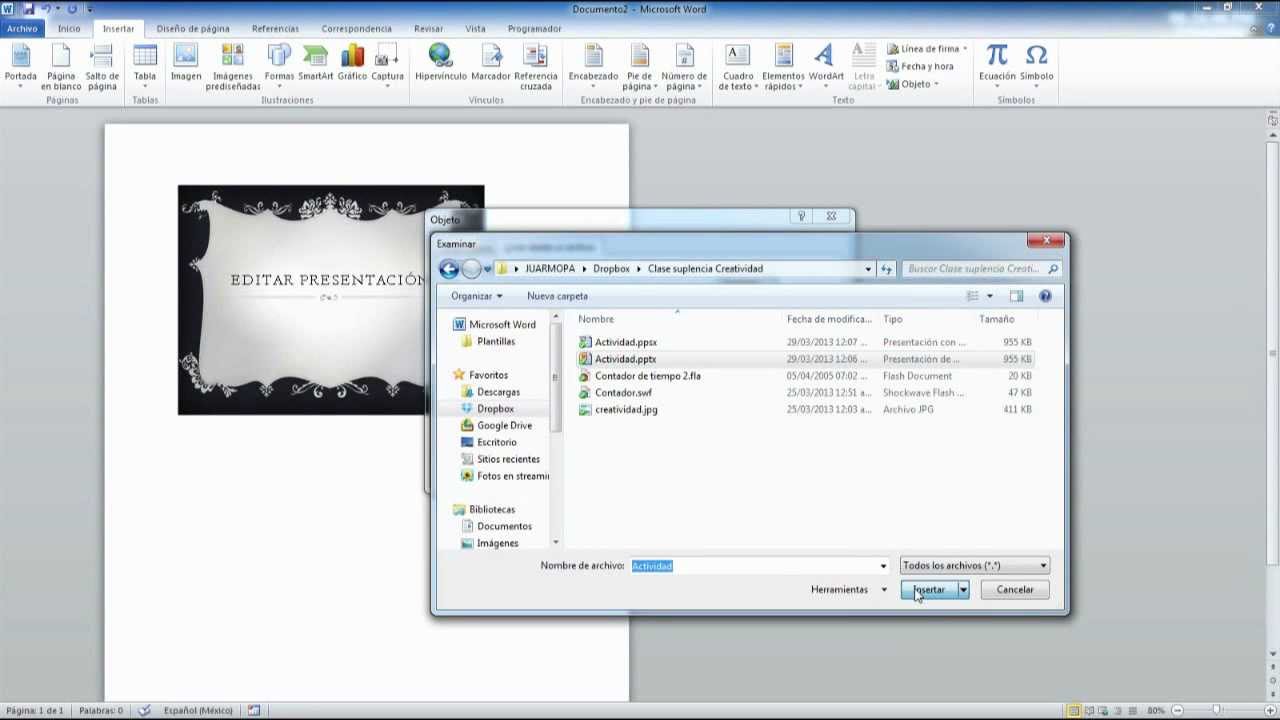This screenshot has width=1280, height=720.
Task: Expand the Herramientas menu
Action: [x=848, y=590]
